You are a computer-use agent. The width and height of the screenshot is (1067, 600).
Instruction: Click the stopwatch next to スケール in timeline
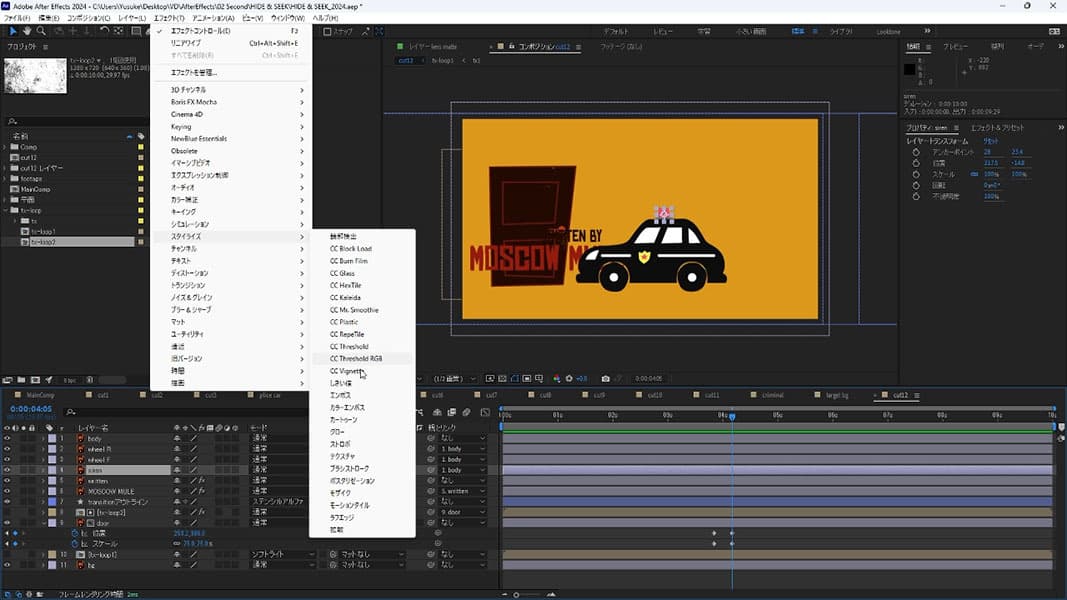[x=73, y=544]
